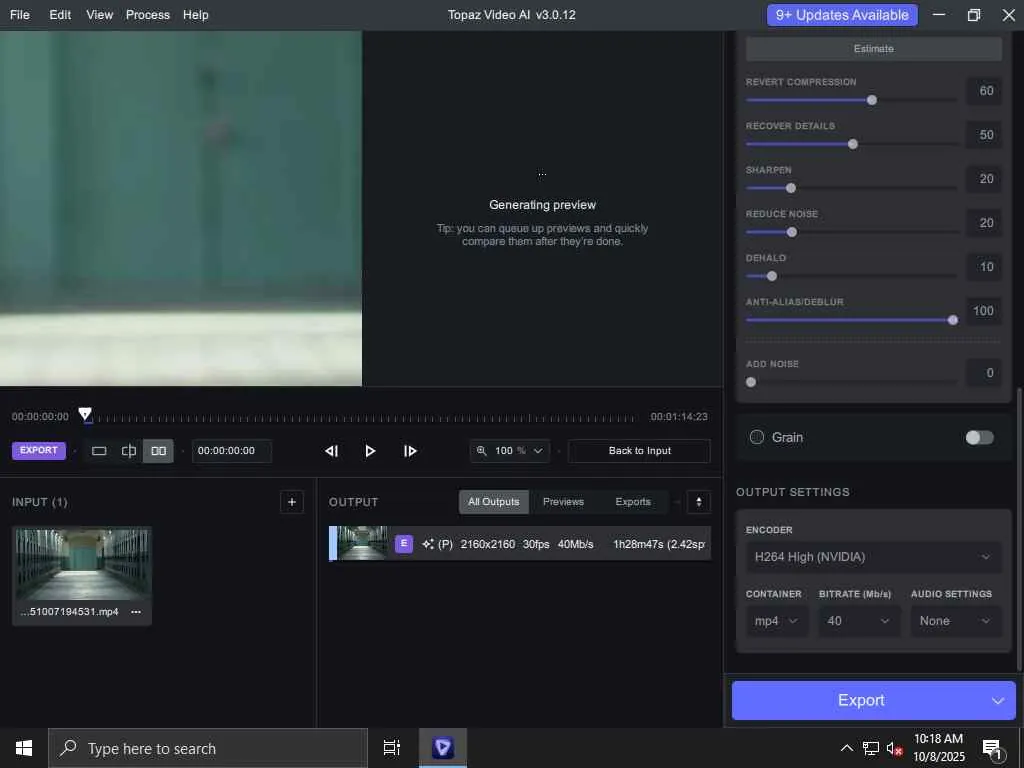Image resolution: width=1024 pixels, height=768 pixels.
Task: Click the 9+ Updates Available button
Action: click(842, 15)
